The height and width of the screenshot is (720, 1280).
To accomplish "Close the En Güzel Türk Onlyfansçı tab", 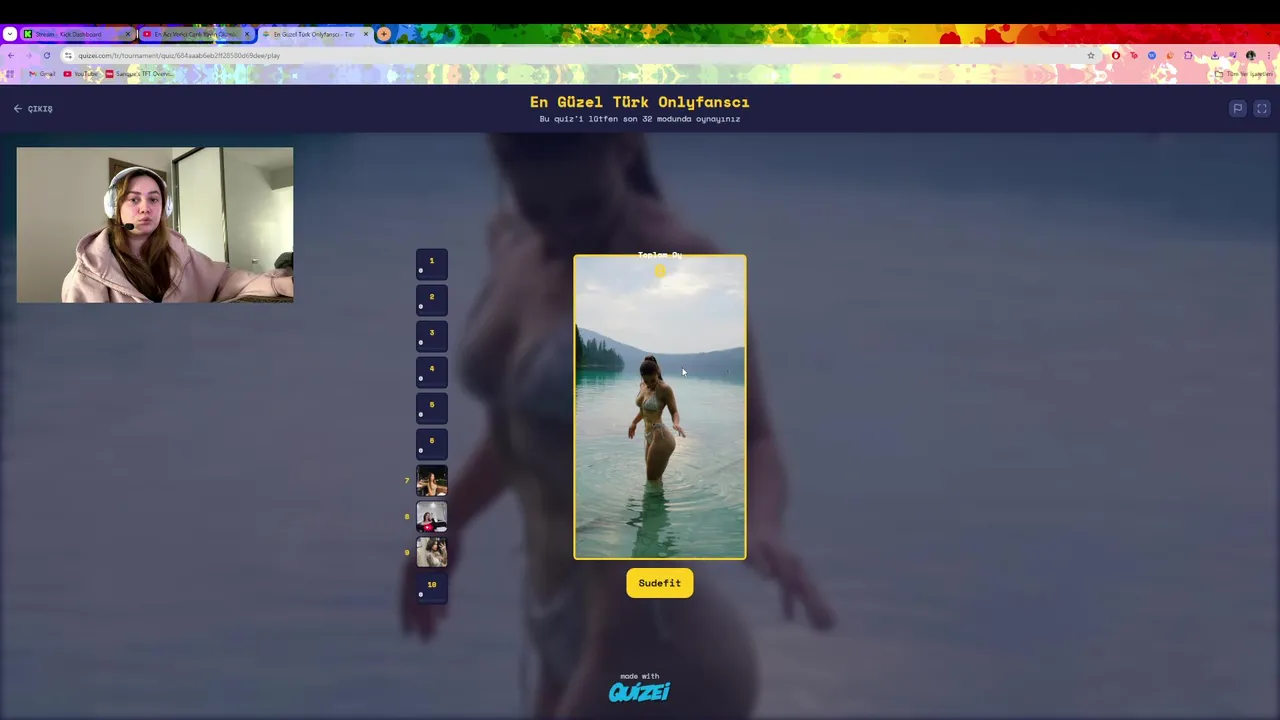I will click(365, 34).
